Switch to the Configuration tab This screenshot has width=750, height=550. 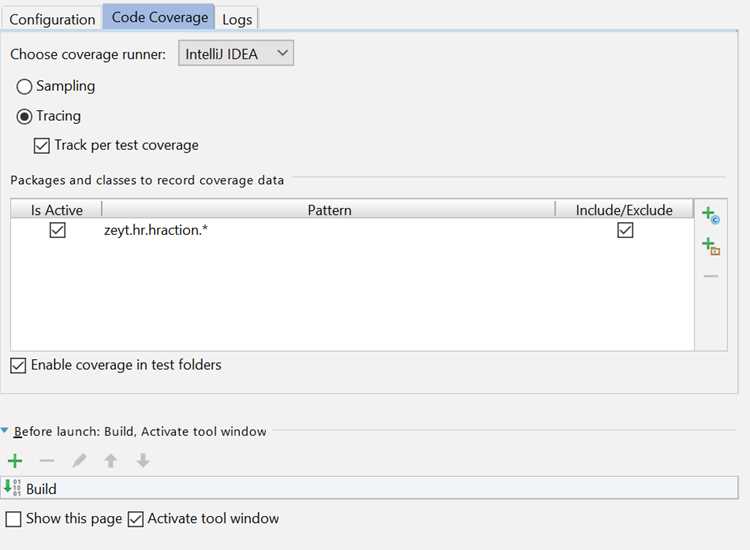click(x=52, y=20)
